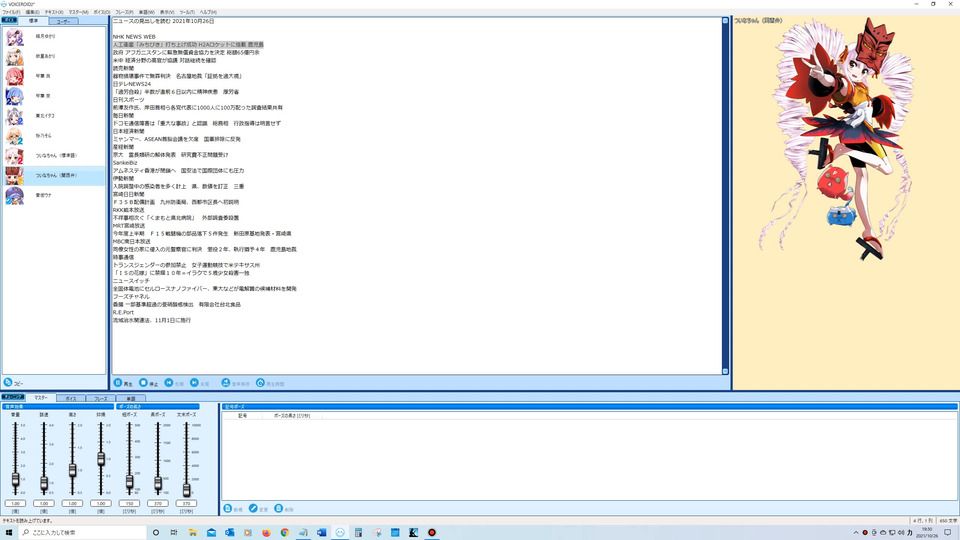Switch to the ユーザー voice preset tab
The width and height of the screenshot is (960, 540).
(63, 21)
